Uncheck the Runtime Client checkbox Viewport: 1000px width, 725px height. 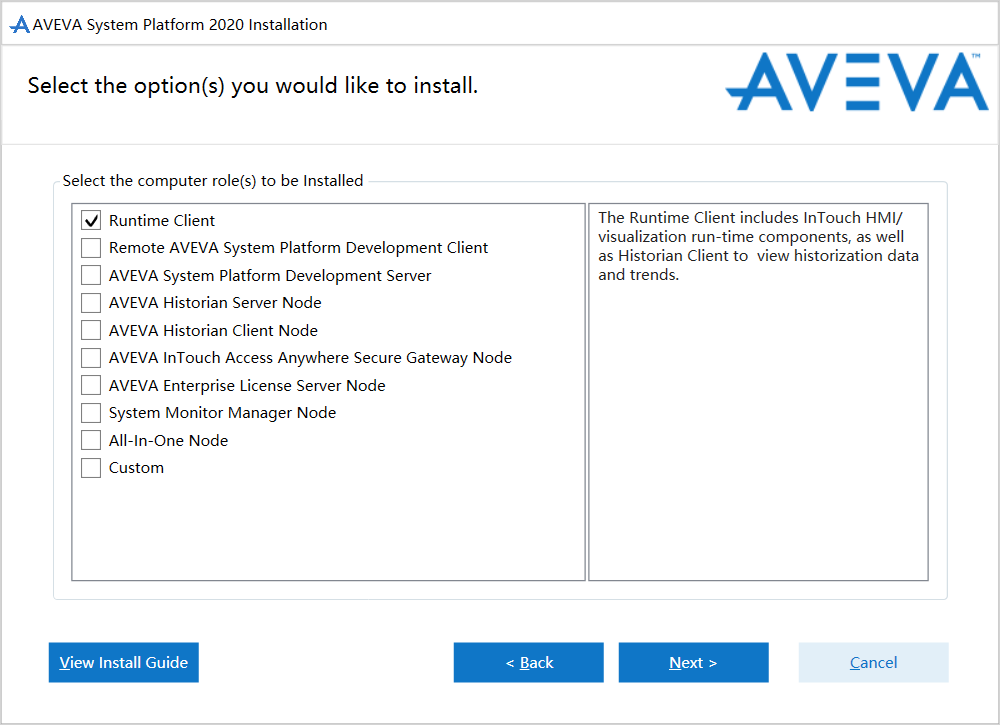click(x=91, y=221)
